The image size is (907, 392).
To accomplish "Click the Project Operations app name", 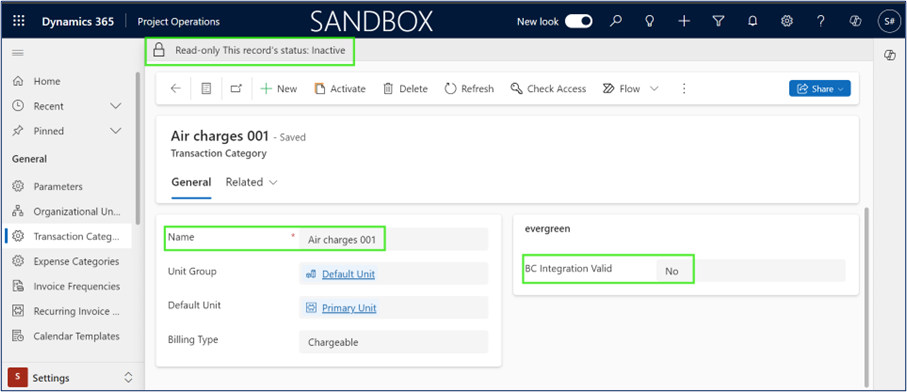I will coord(179,21).
